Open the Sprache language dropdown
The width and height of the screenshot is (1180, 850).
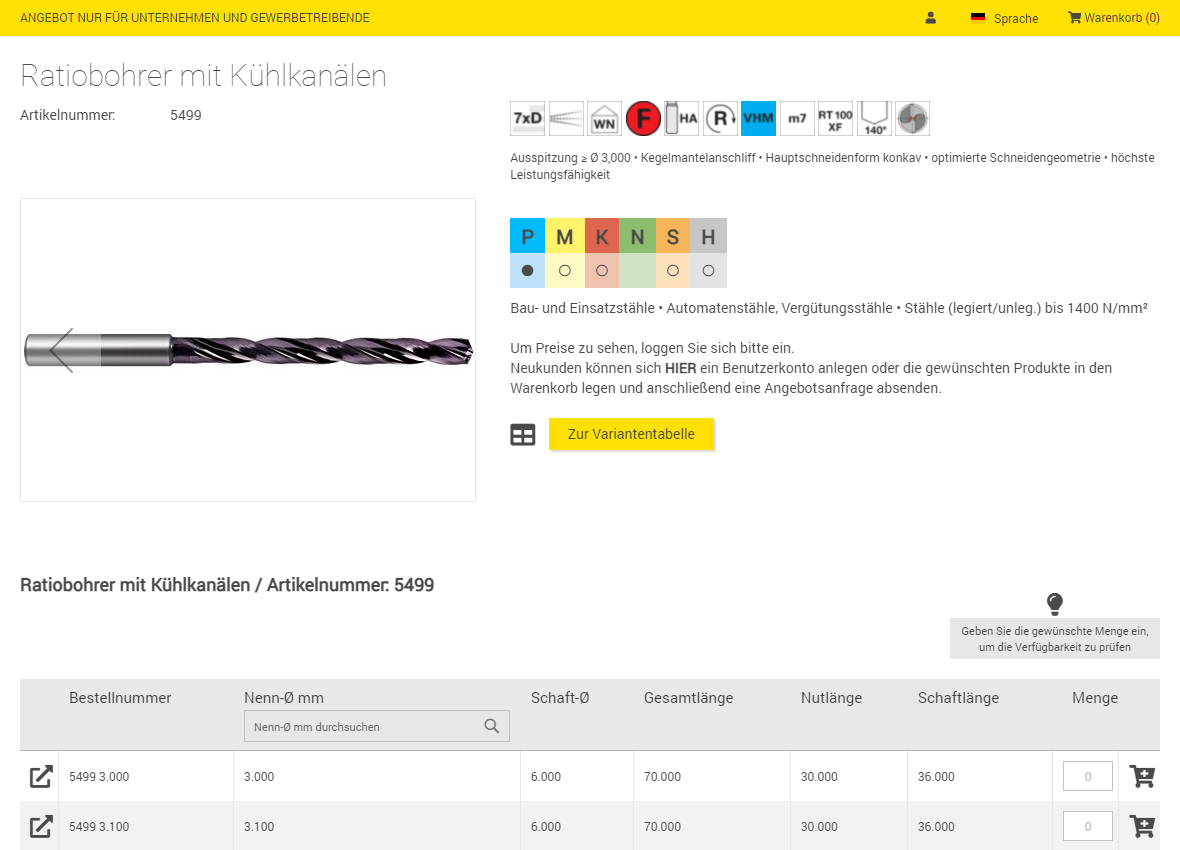tap(1005, 18)
